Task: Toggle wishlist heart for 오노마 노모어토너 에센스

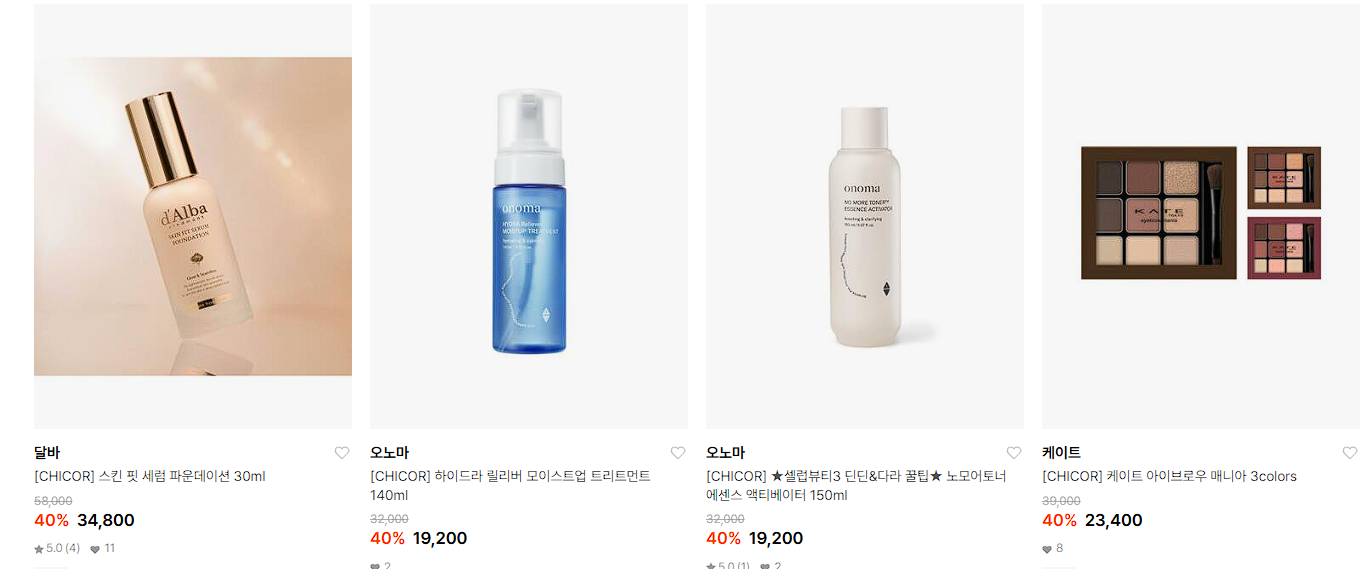Action: point(1014,453)
